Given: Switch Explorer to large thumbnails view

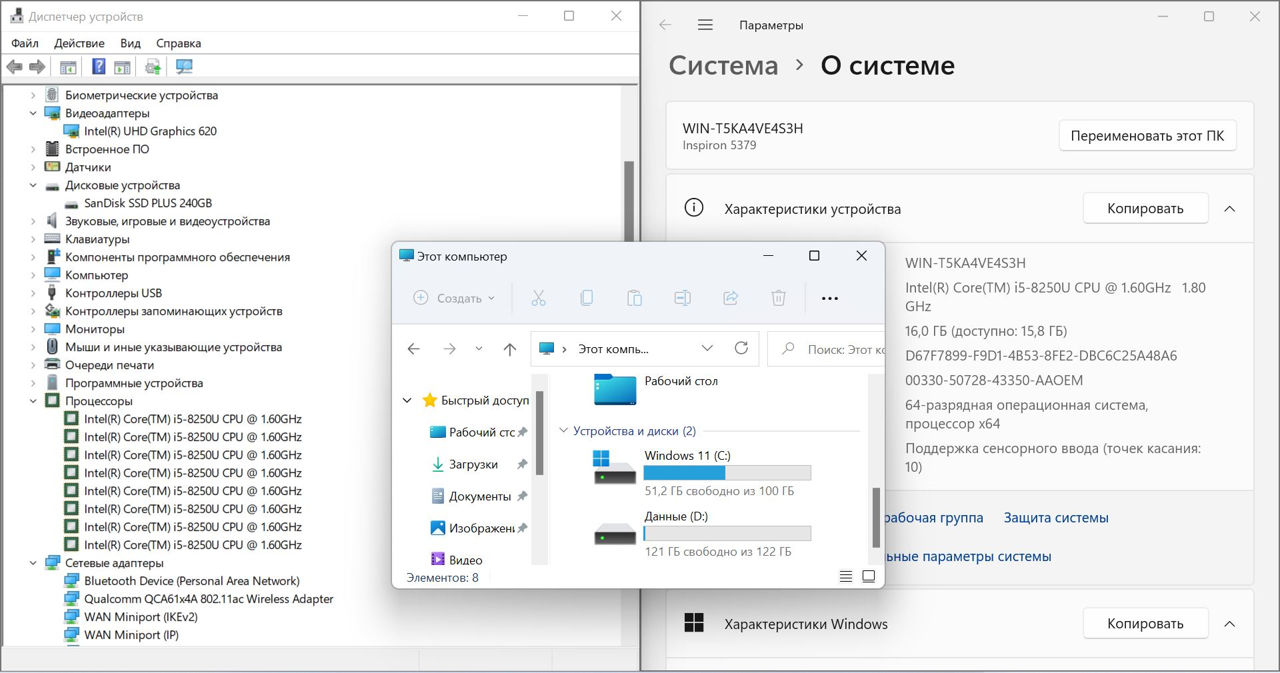Looking at the screenshot, I should click(x=868, y=577).
